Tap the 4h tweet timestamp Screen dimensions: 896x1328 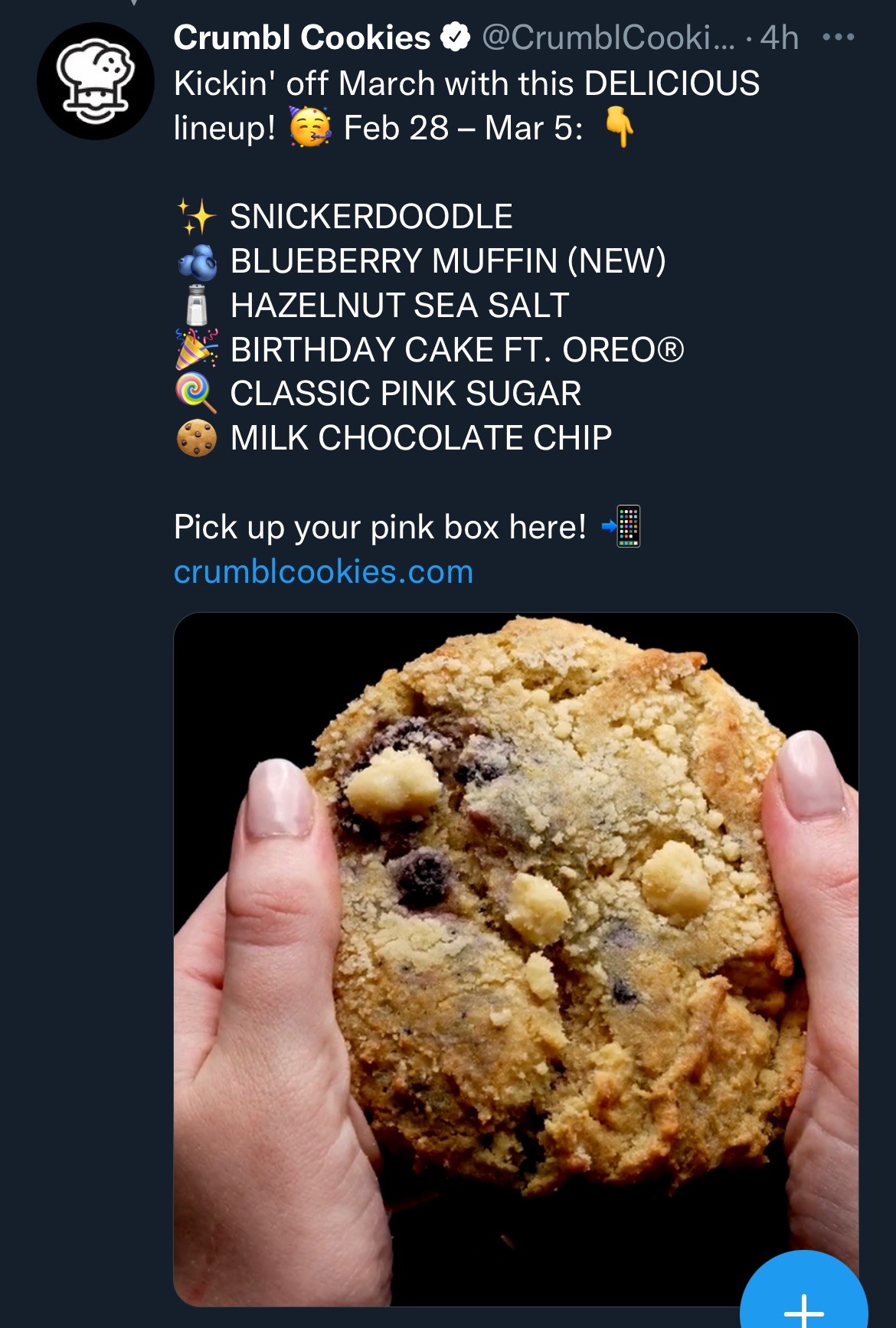click(x=780, y=37)
